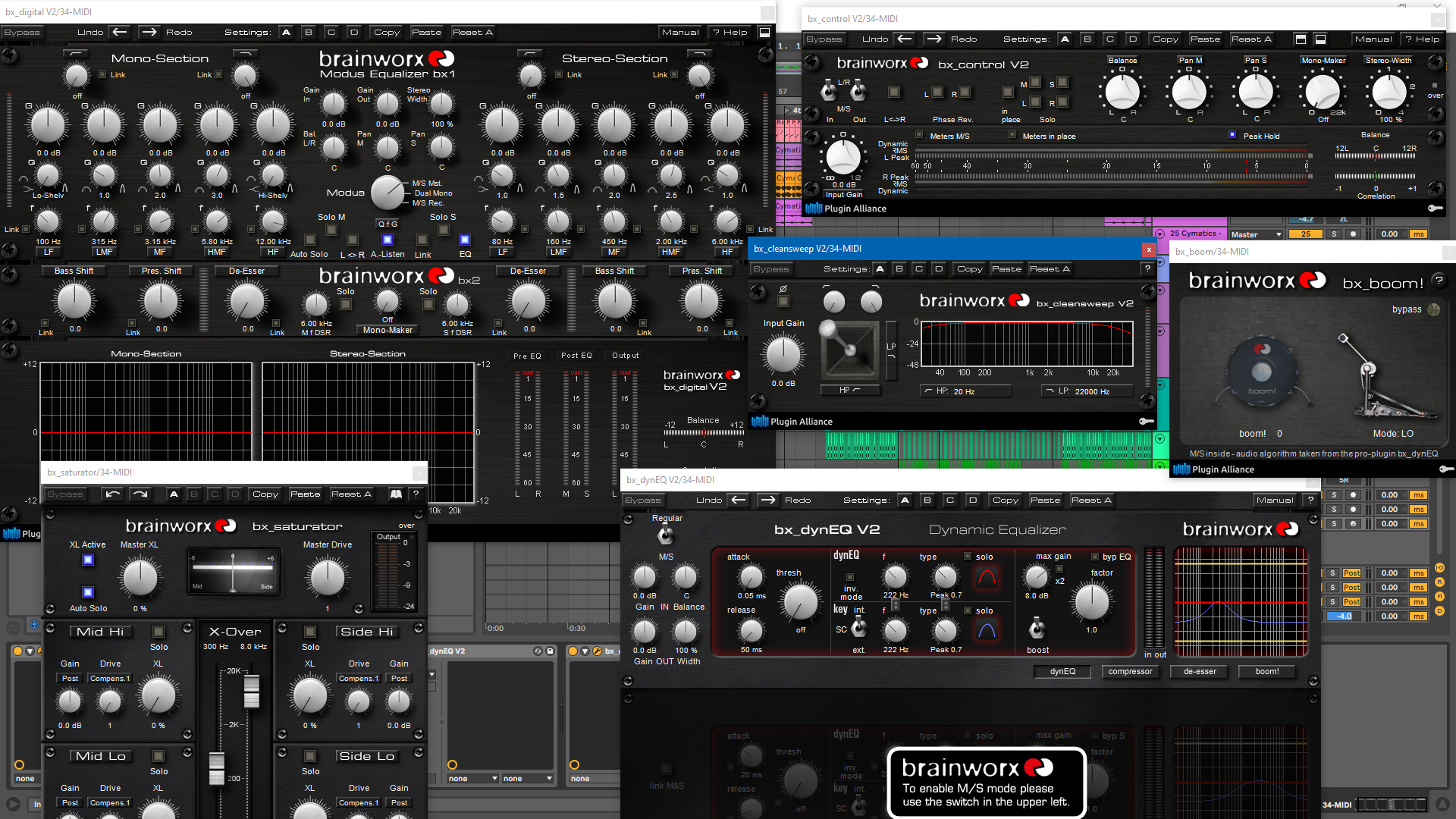Image resolution: width=1456 pixels, height=819 pixels.
Task: Open the none routing dropdown below bx_saturator
Action: pos(470,779)
